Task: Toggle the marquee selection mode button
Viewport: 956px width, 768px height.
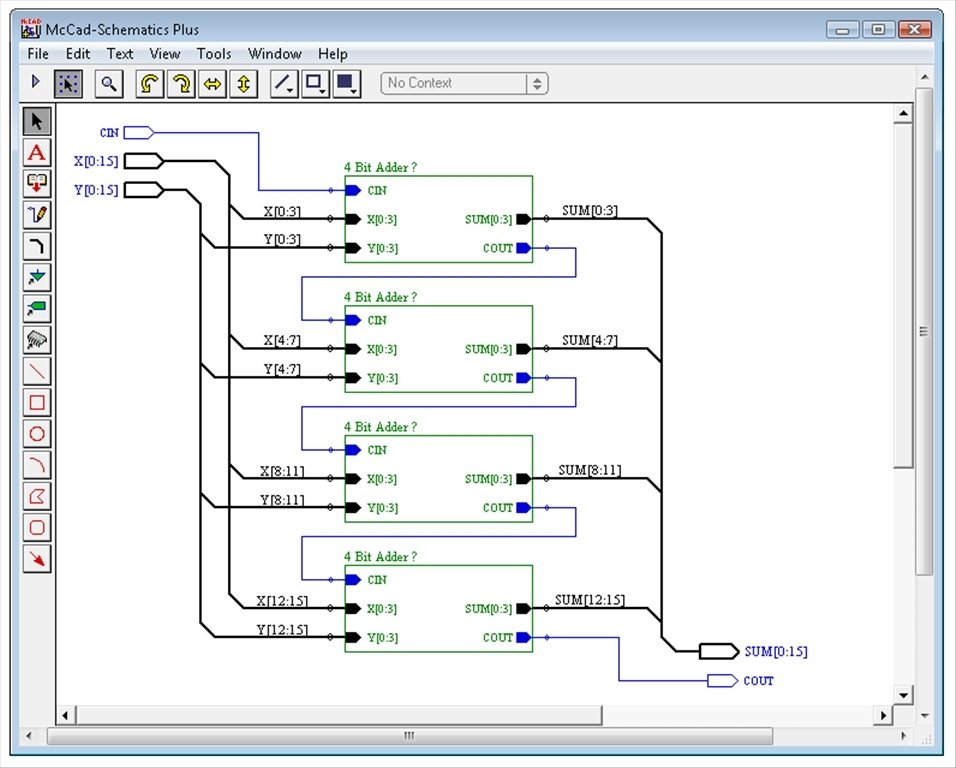Action: coord(68,84)
